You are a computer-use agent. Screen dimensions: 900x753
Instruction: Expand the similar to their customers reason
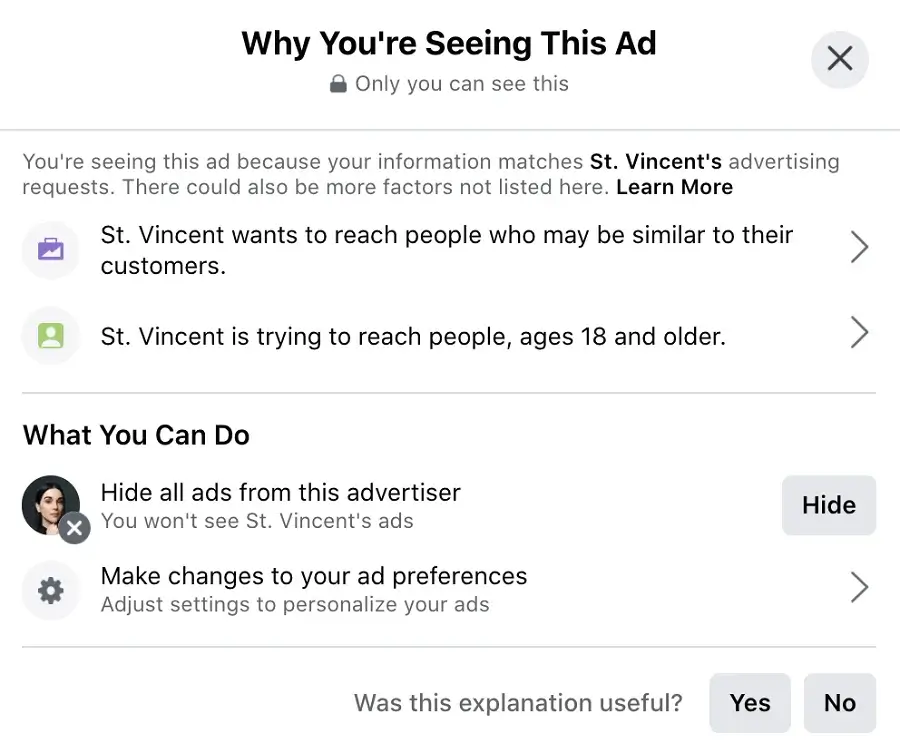pyautogui.click(x=858, y=248)
